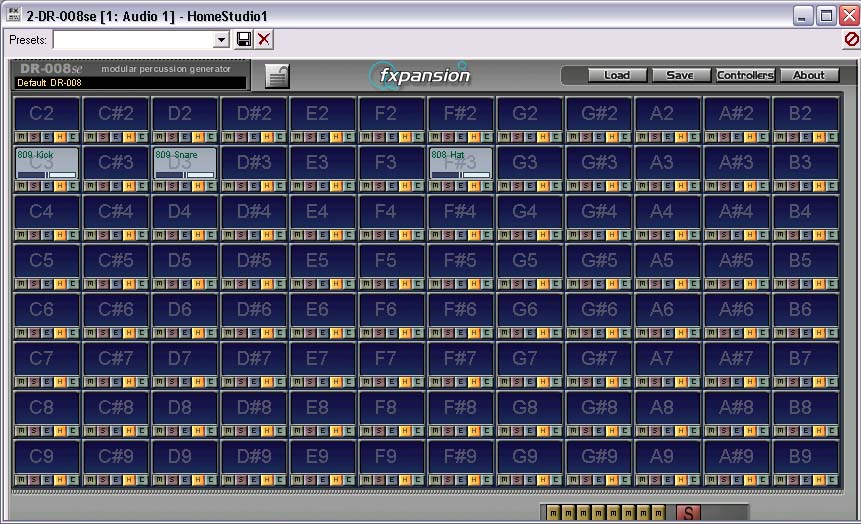861x524 pixels.
Task: Adjust the 809 Snare pad's white bar
Action: pos(200,175)
